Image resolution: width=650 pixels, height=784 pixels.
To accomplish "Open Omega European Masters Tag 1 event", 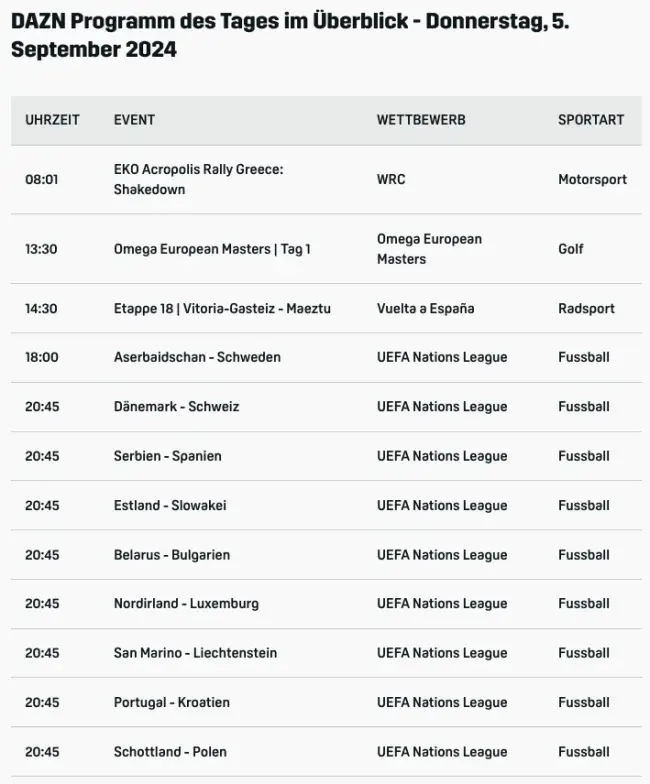I will click(x=212, y=249).
